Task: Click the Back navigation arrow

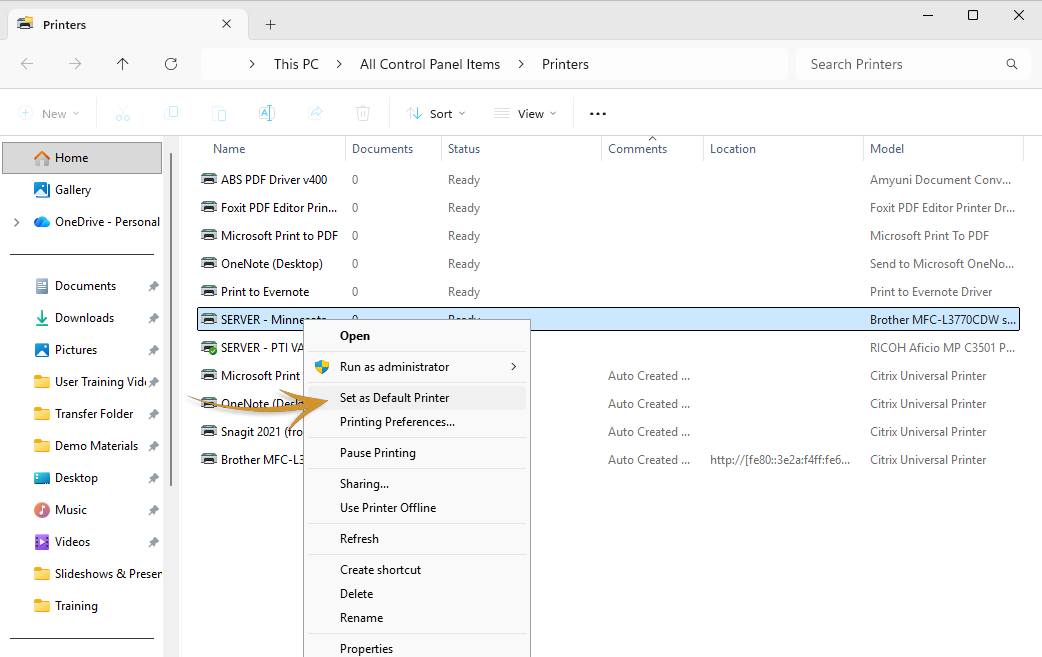Action: 27,64
